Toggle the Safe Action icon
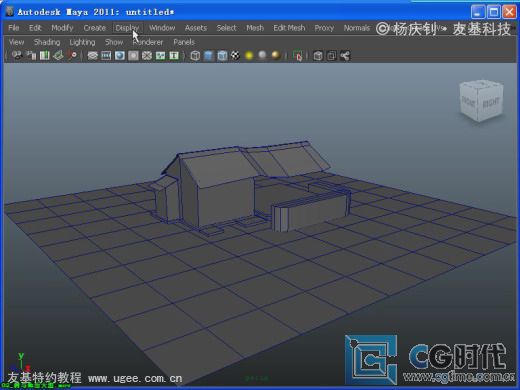Screen dimensions: 520x390 [160, 55]
